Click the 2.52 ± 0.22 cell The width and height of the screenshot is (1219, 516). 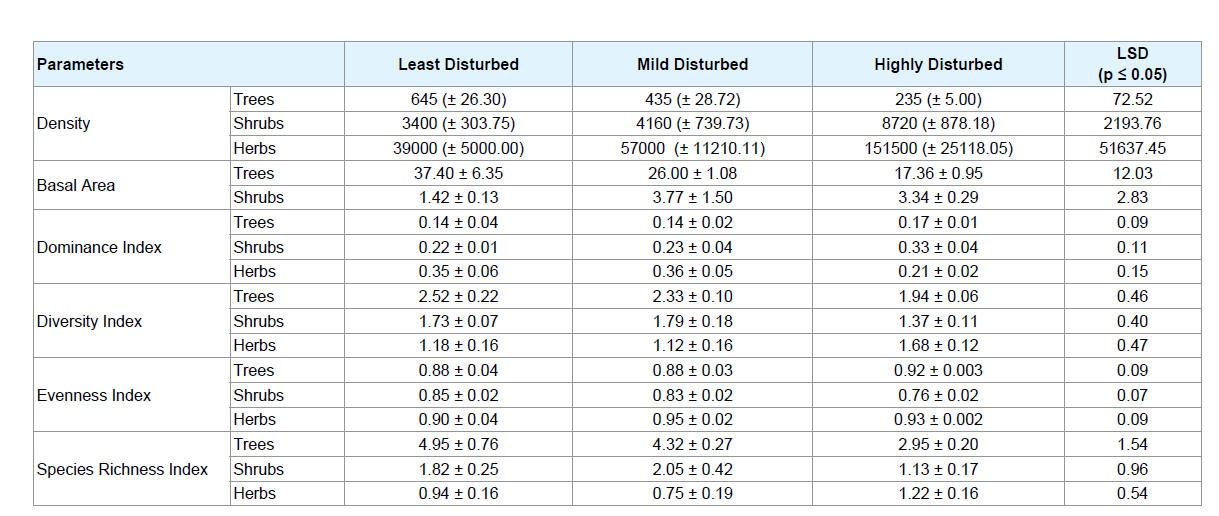458,296
